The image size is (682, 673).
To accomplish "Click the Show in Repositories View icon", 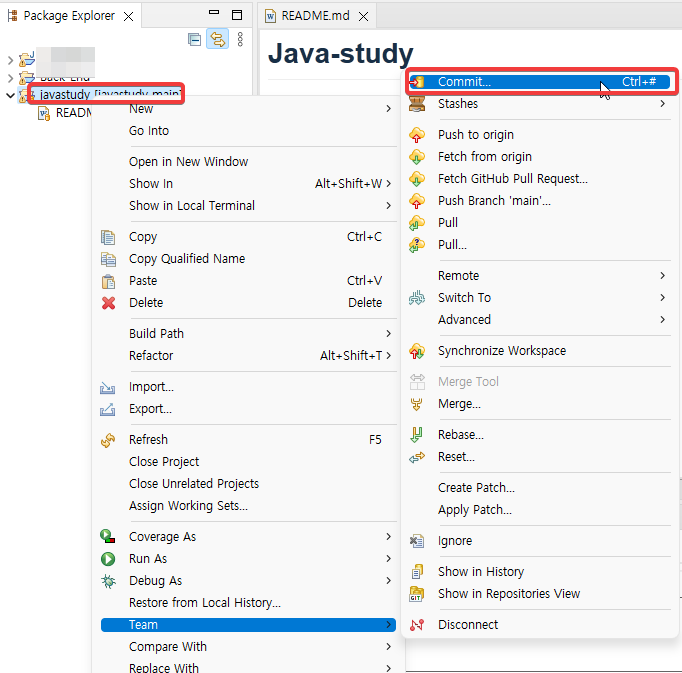I will (x=417, y=594).
